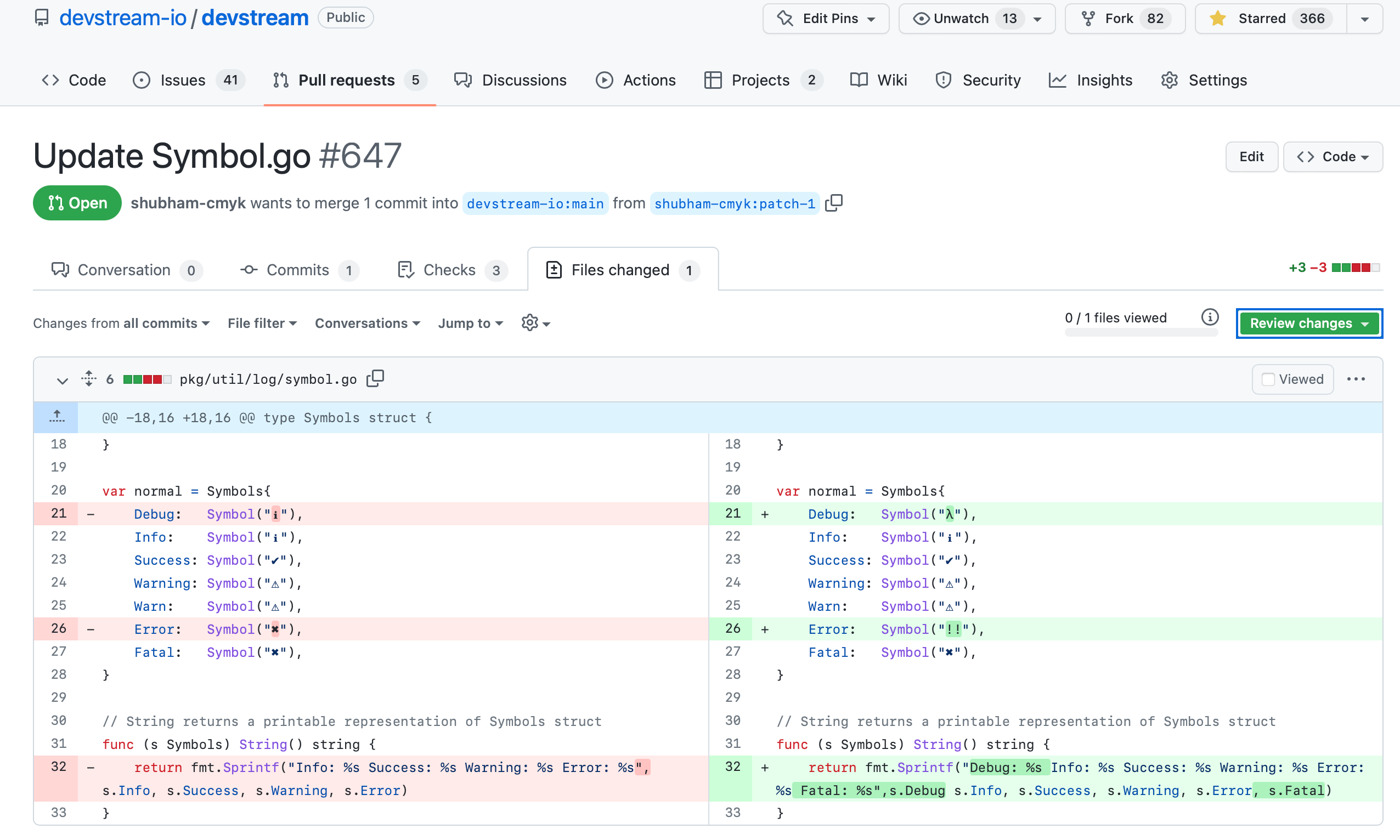The width and height of the screenshot is (1400, 840).
Task: Collapse the symbol.go diff with the chevron
Action: pyautogui.click(x=62, y=380)
